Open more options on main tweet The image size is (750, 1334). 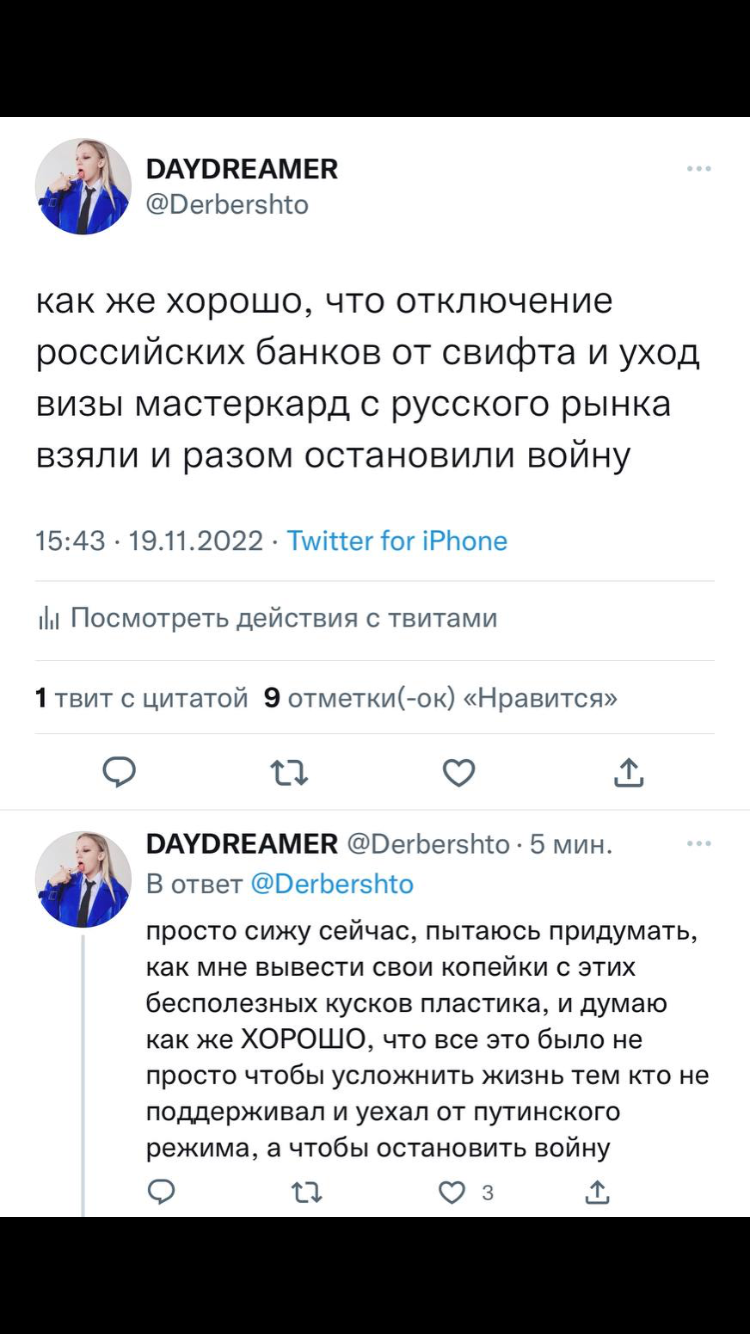click(x=699, y=169)
